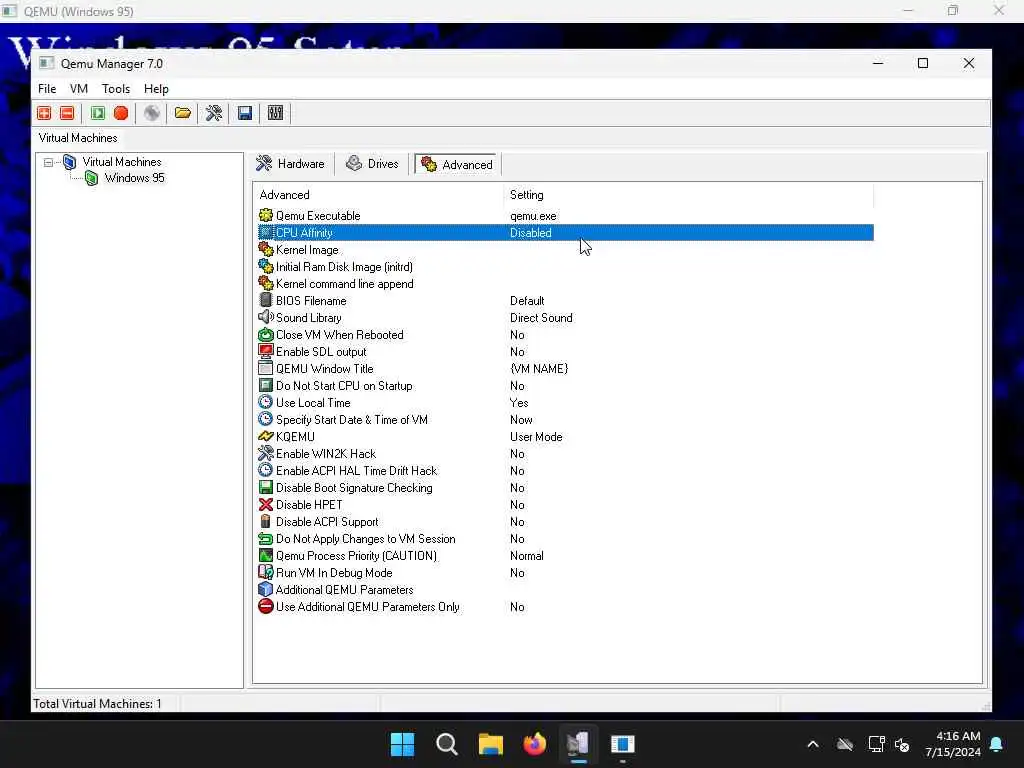Click the red plus new VM toolbar icon
1024x768 pixels.
pos(44,113)
